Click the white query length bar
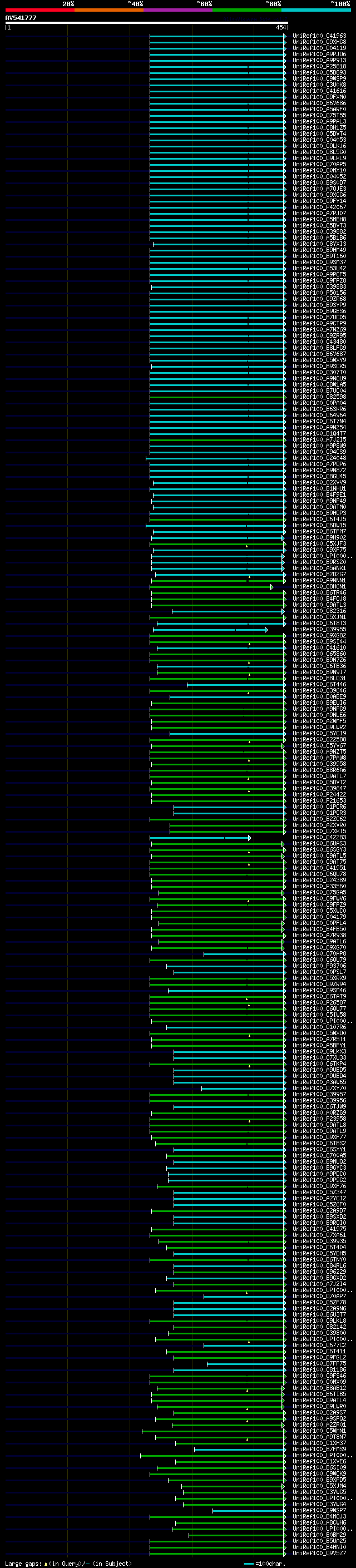356x1568 pixels. coord(147,23)
